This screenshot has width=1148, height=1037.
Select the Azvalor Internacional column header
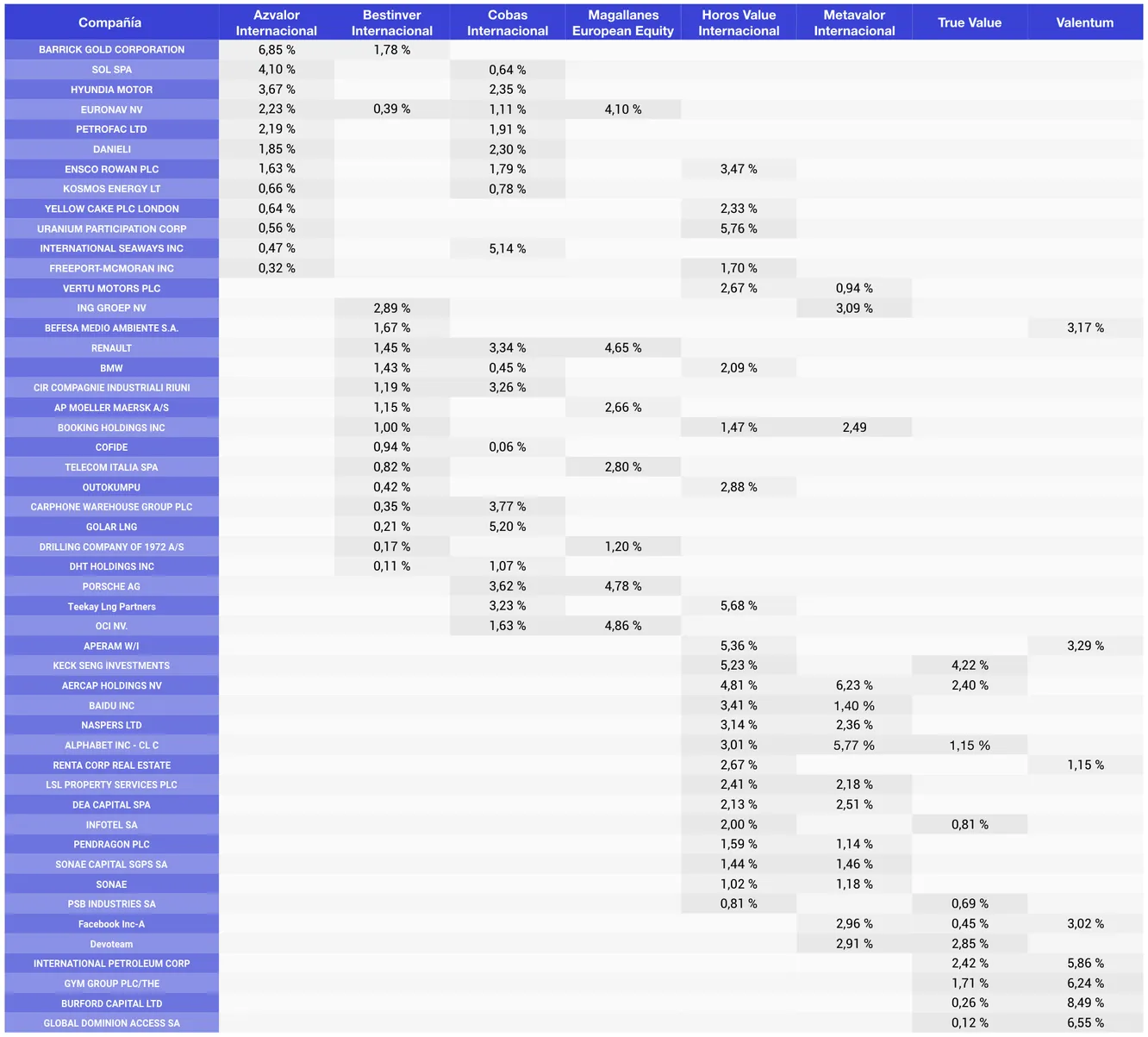tap(277, 22)
